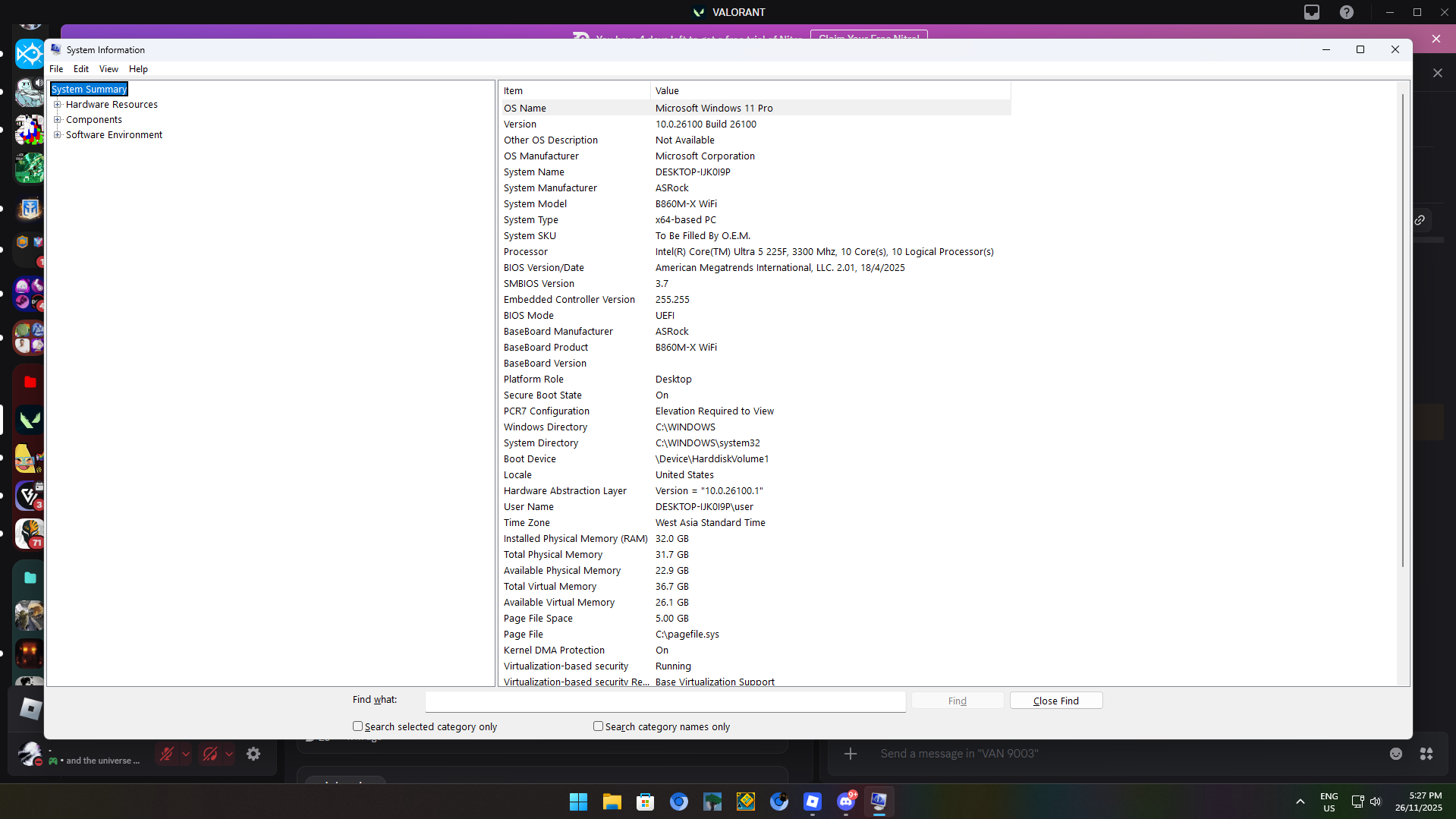Select the Secure Boot State row
The image size is (1456, 819).
756,395
